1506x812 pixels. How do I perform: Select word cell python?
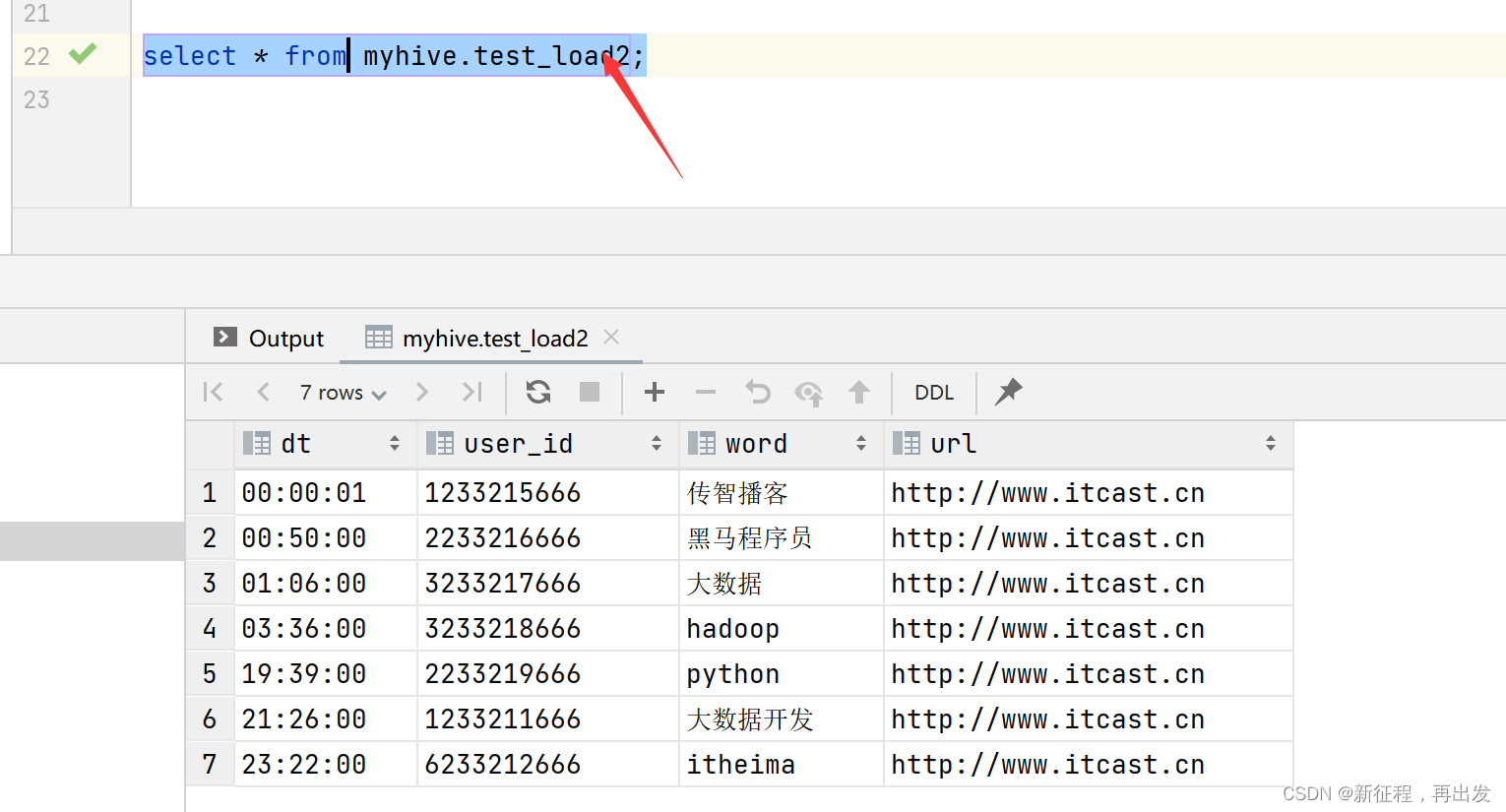click(x=782, y=674)
